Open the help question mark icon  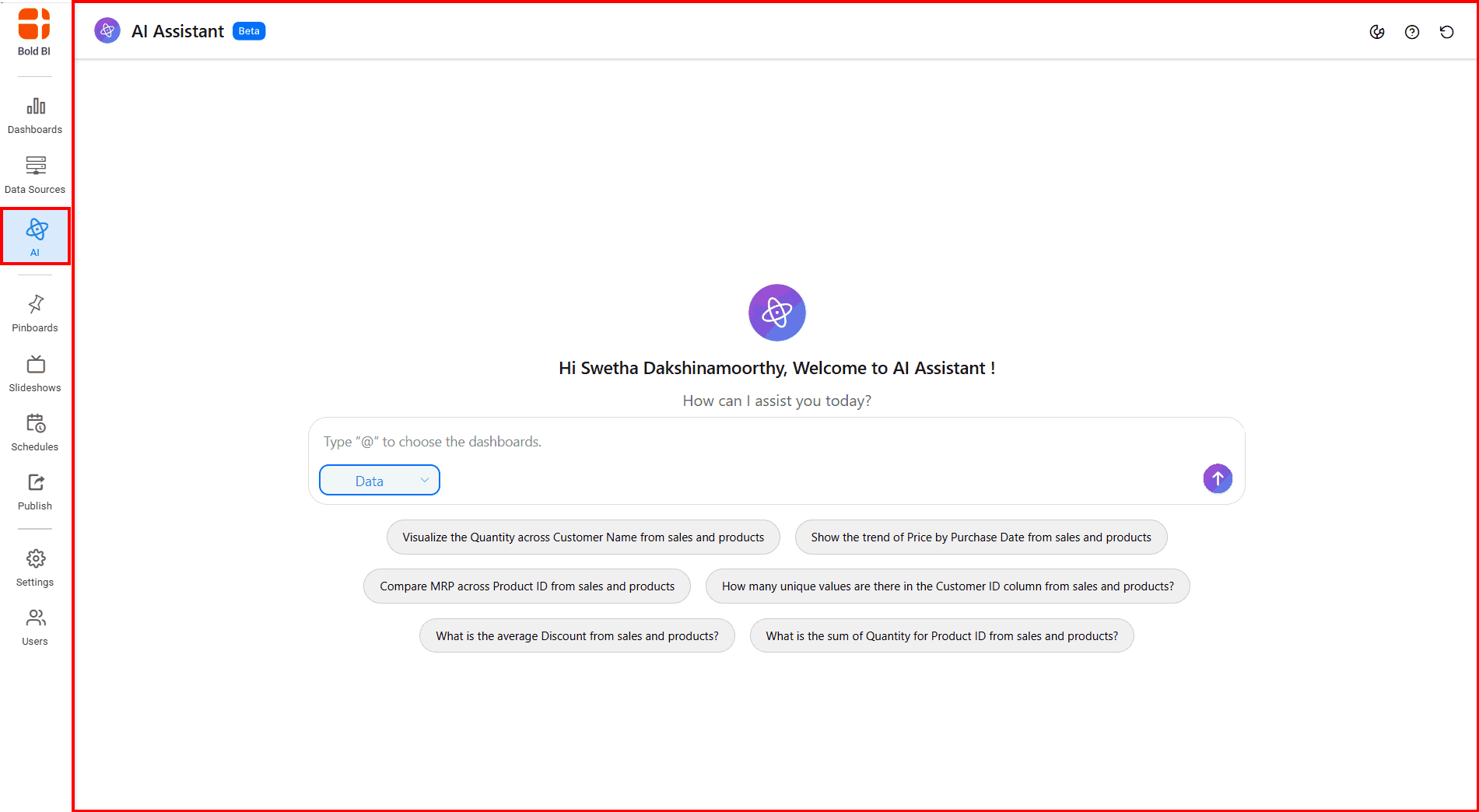tap(1412, 32)
